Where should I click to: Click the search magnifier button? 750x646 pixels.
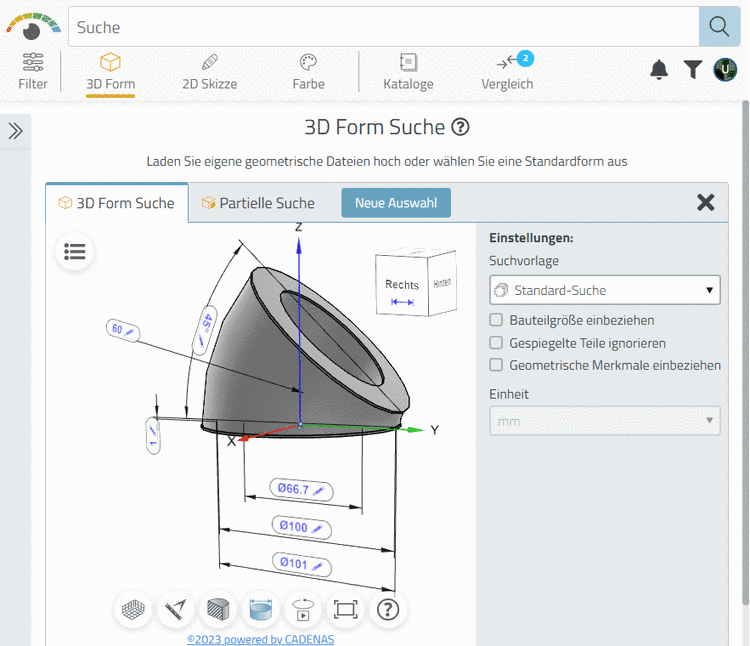(719, 27)
